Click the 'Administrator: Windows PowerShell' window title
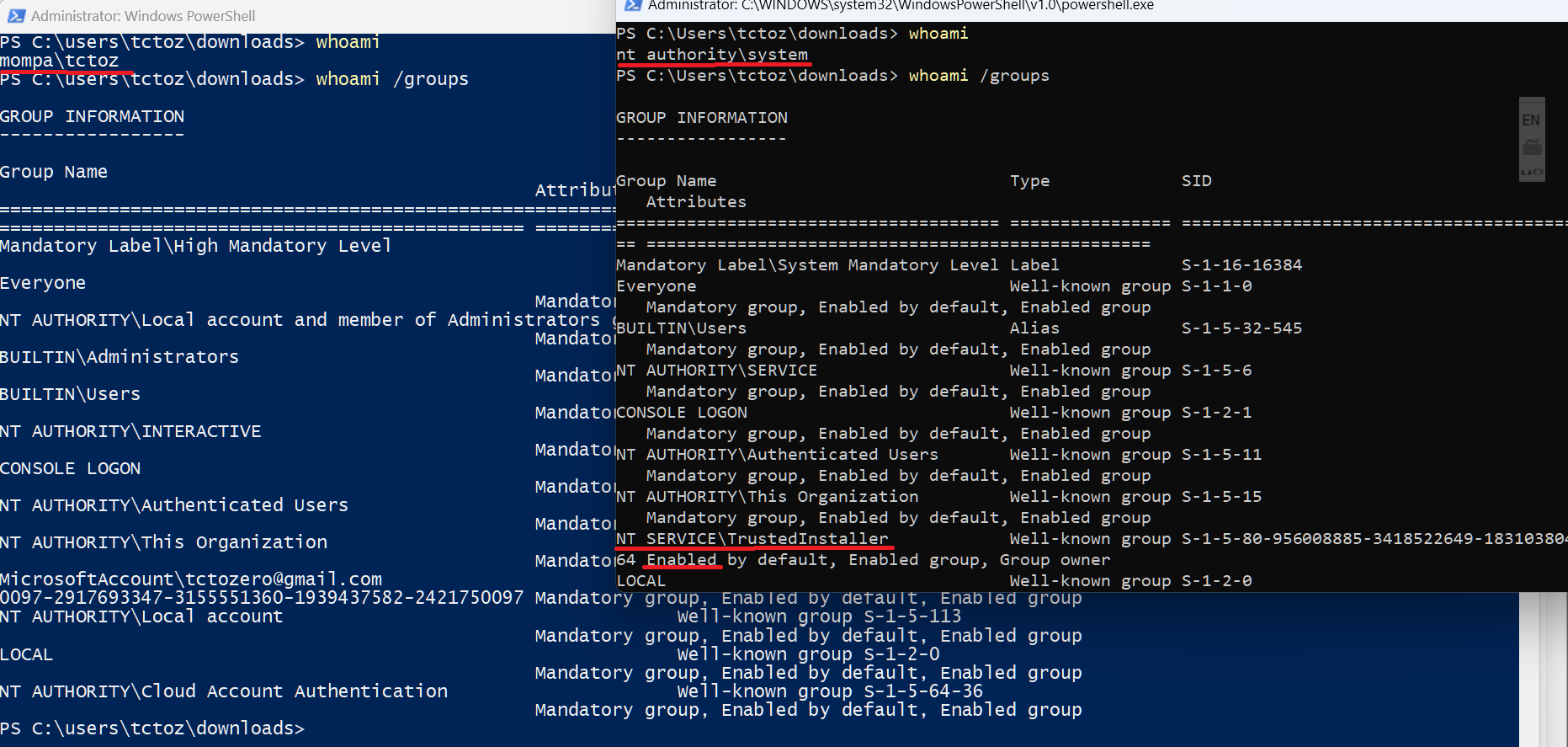The height and width of the screenshot is (747, 1568). (x=143, y=16)
